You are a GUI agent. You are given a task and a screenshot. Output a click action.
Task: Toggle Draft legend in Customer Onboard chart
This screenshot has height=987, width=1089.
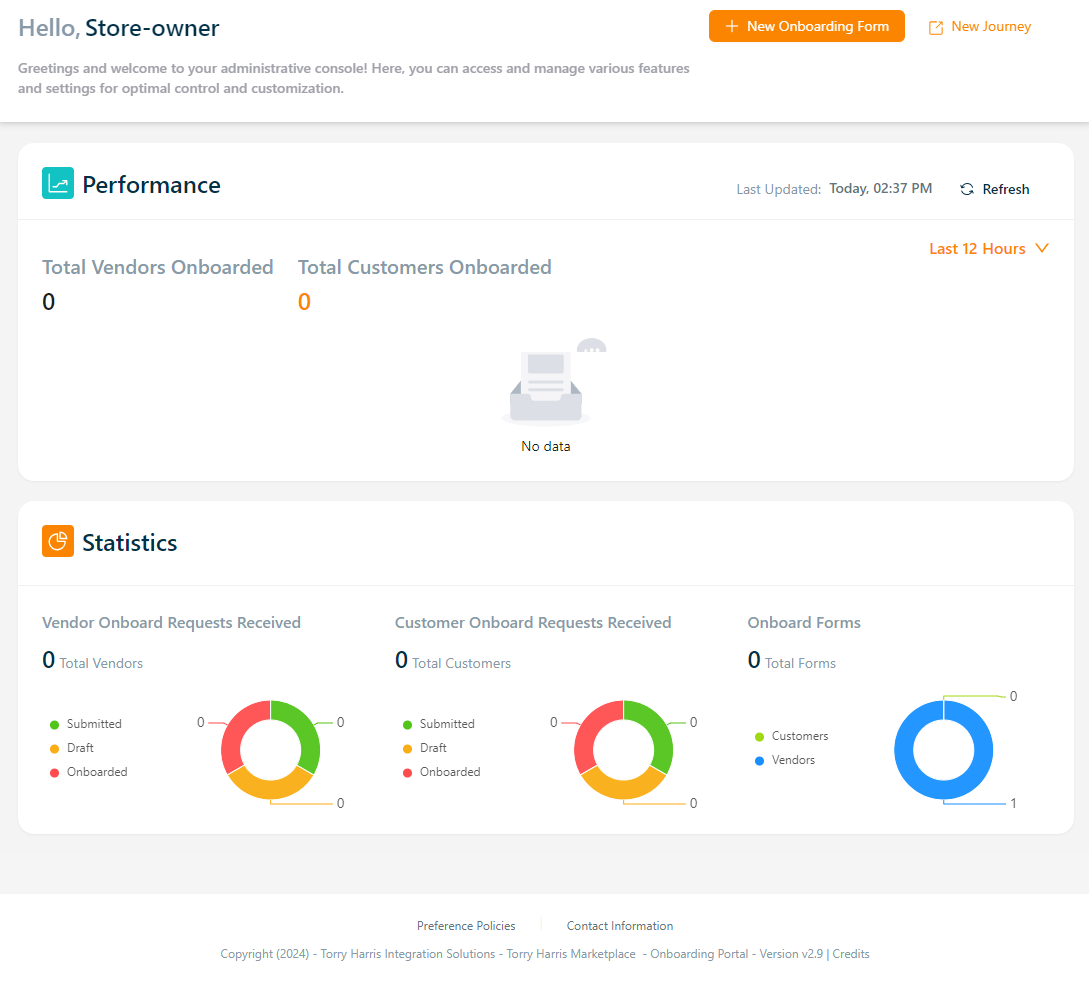tap(433, 748)
